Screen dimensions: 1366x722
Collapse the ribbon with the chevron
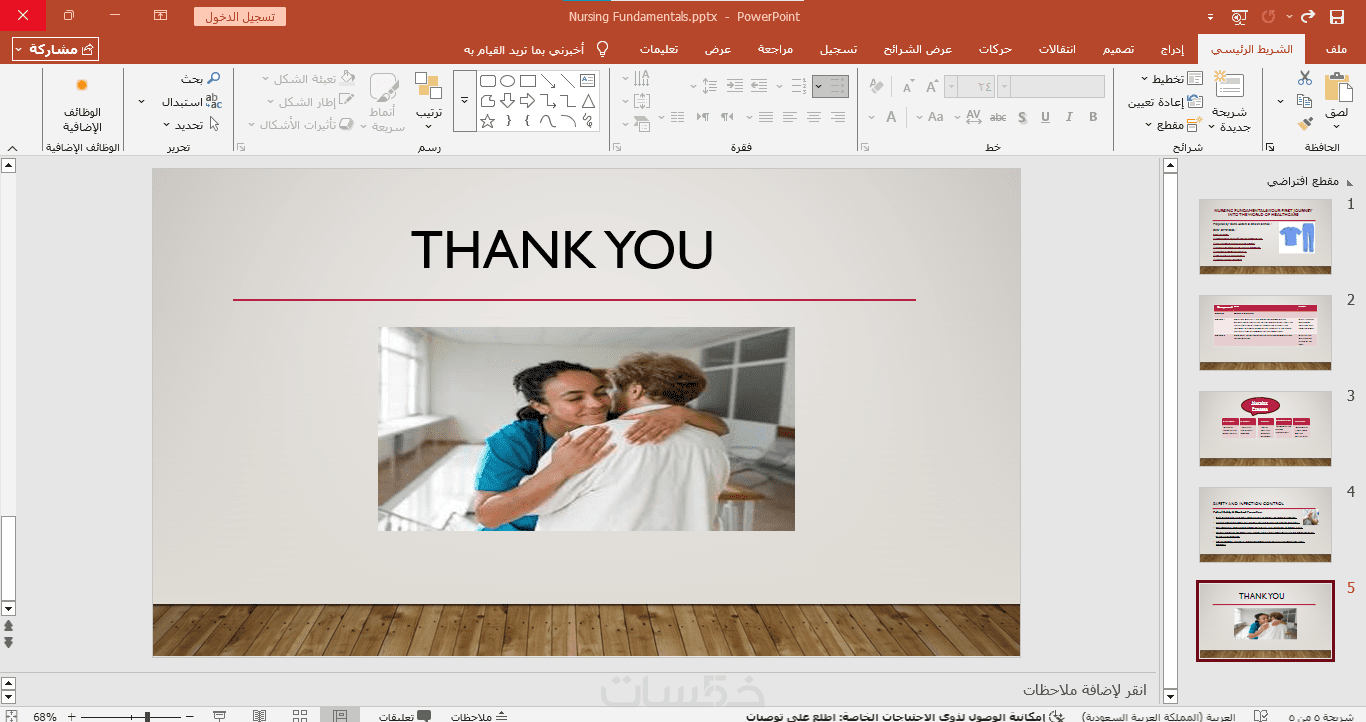(x=11, y=147)
